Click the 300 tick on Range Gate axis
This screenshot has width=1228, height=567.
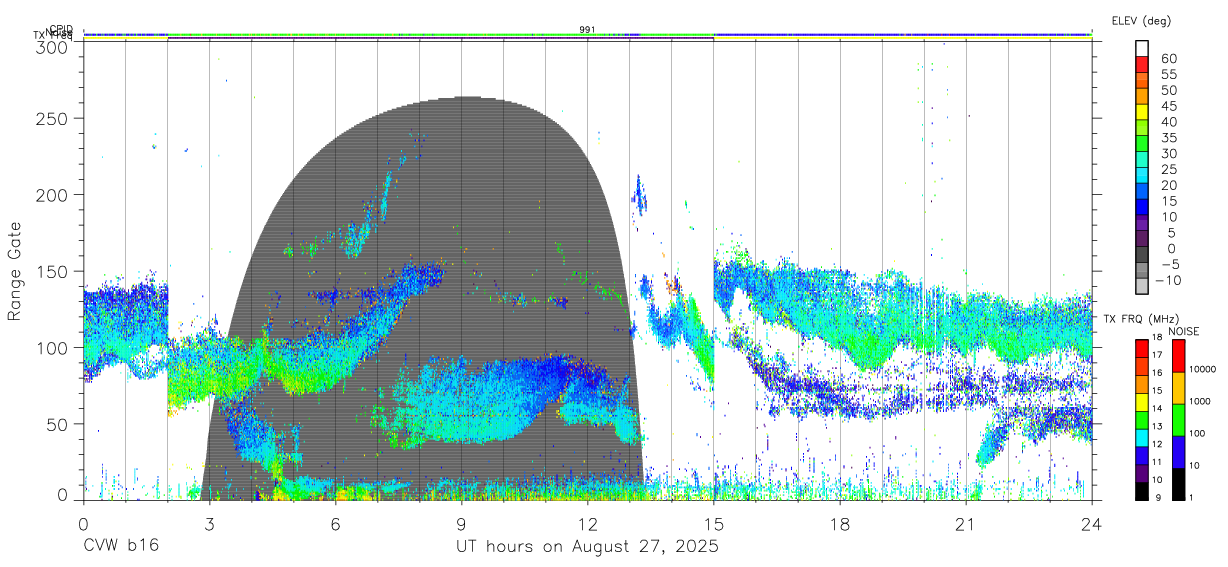(52, 47)
